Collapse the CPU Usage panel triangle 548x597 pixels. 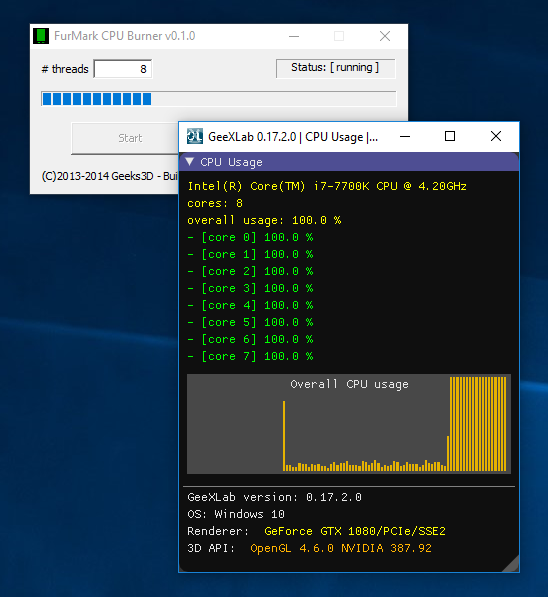click(x=190, y=161)
